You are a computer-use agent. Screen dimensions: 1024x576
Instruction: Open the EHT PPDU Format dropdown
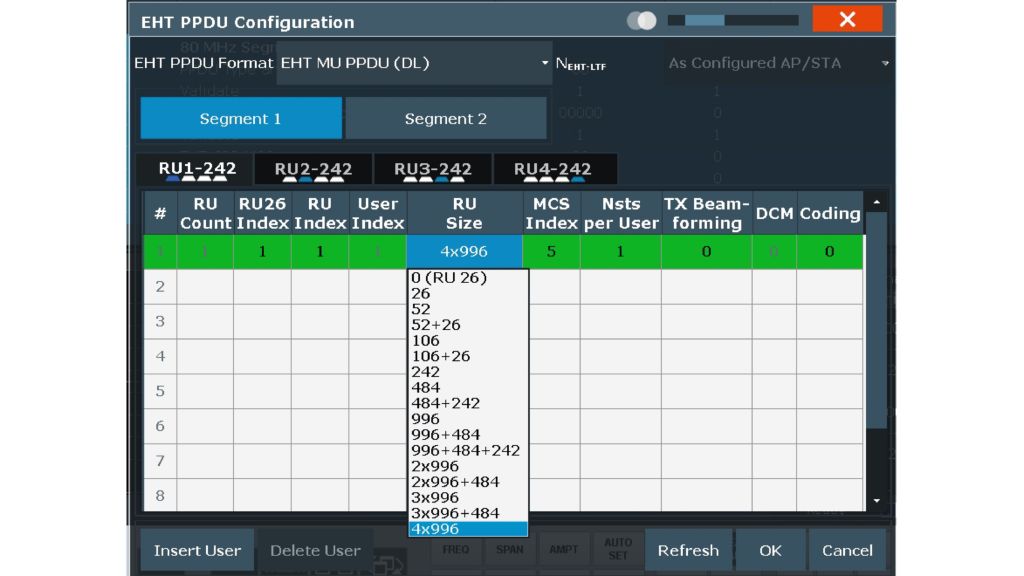pos(414,63)
